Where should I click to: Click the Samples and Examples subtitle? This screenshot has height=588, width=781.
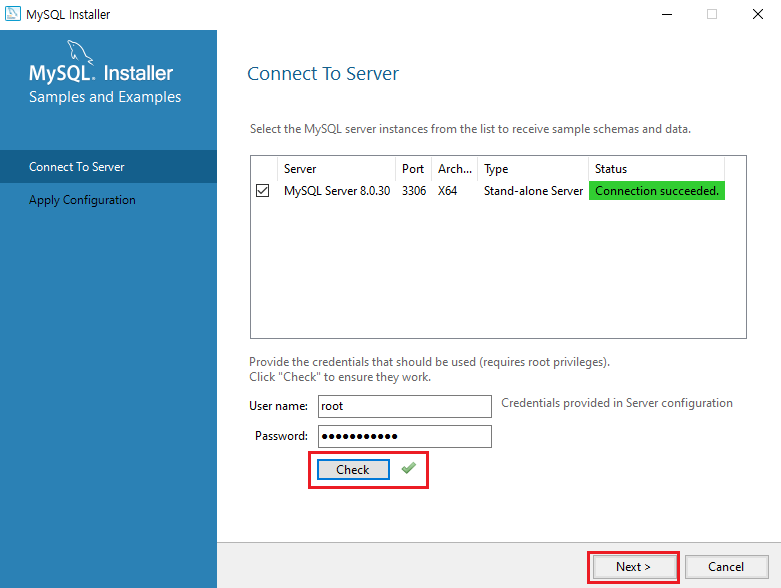[x=105, y=97]
